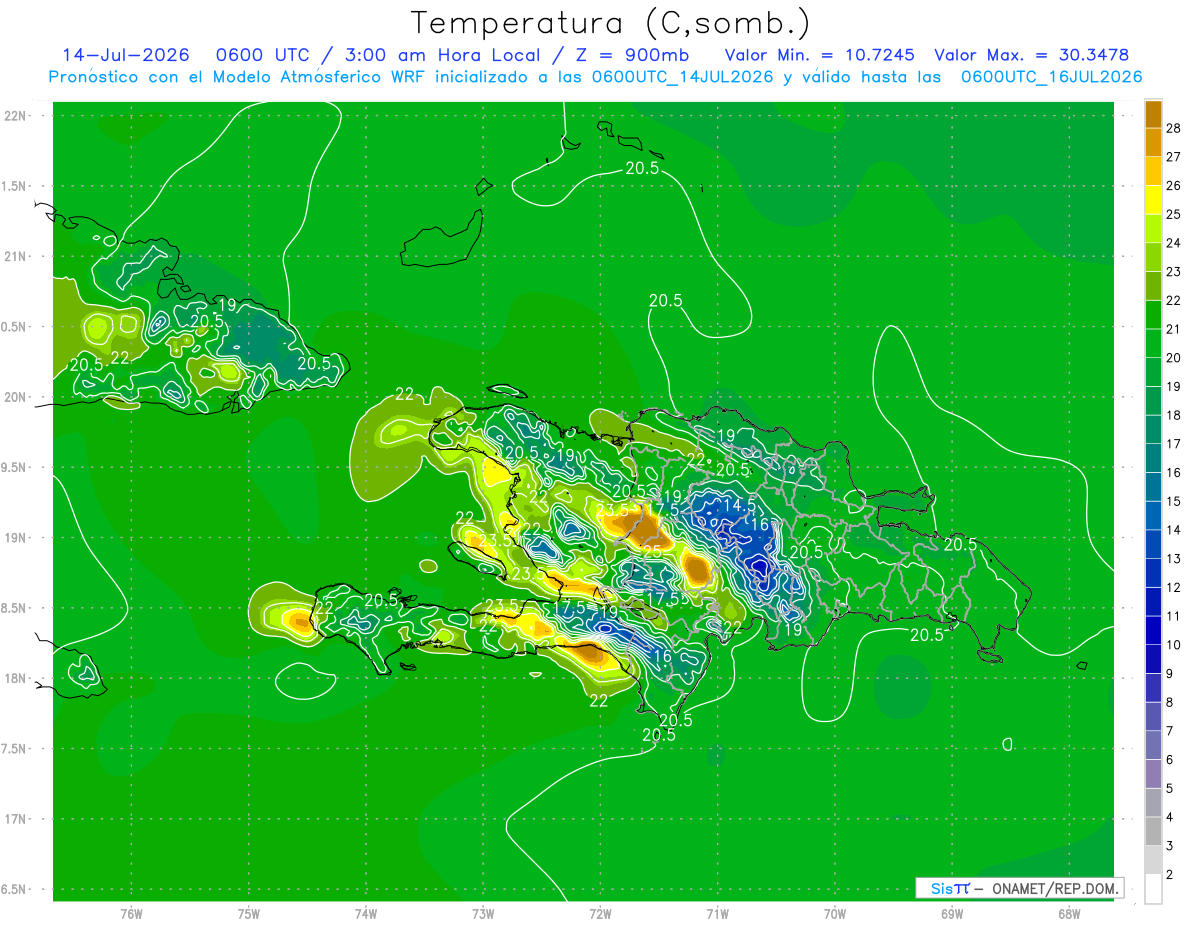Viewport: 1200px width, 927px height.
Task: Click the "9" color scale label
Action: click(x=1171, y=673)
